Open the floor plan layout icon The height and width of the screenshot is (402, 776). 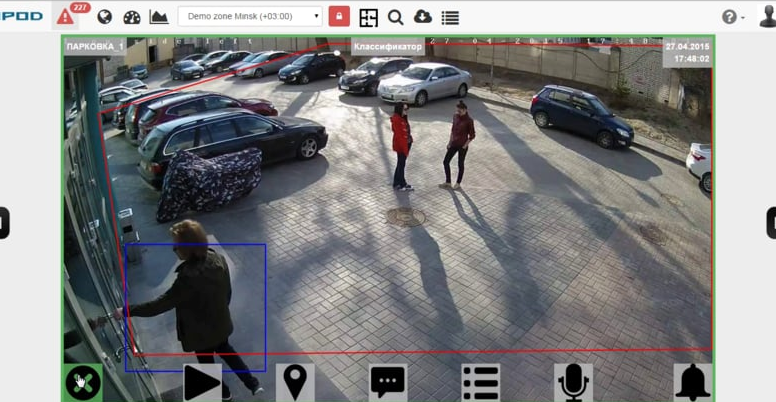point(369,17)
